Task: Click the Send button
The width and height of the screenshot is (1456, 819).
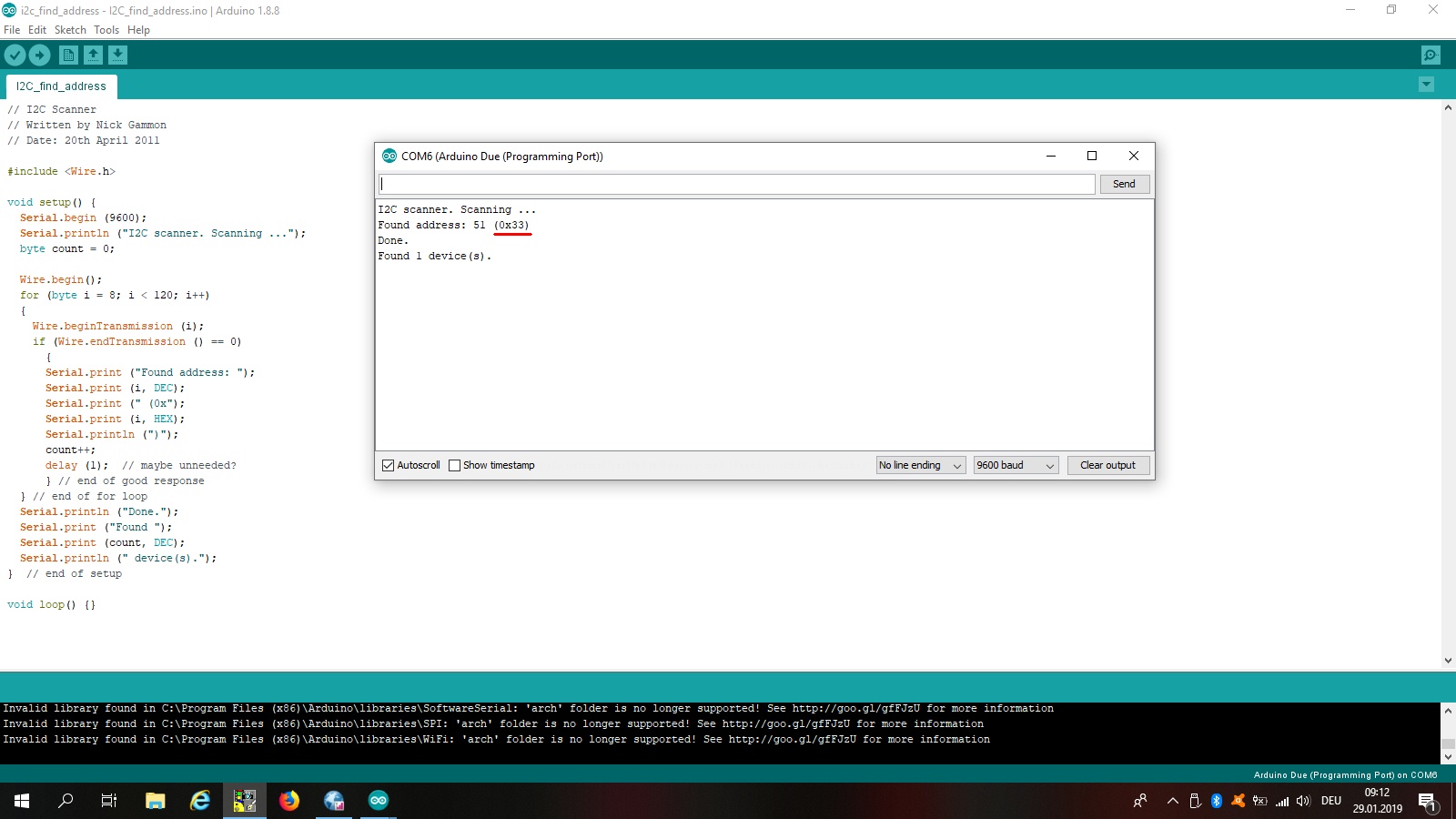Action: pyautogui.click(x=1125, y=184)
